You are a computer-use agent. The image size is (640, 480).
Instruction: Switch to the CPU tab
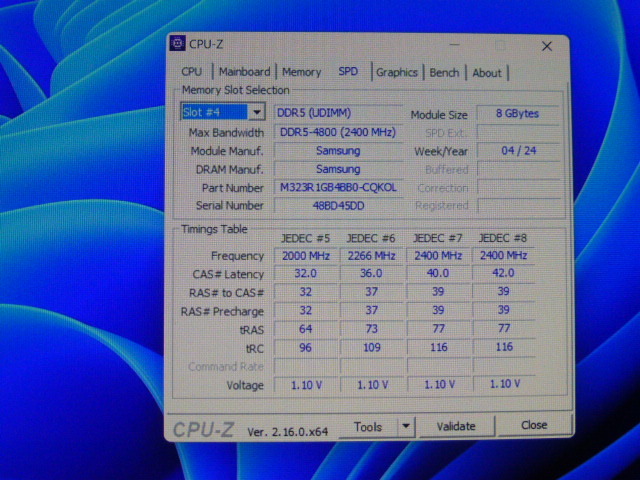point(191,71)
